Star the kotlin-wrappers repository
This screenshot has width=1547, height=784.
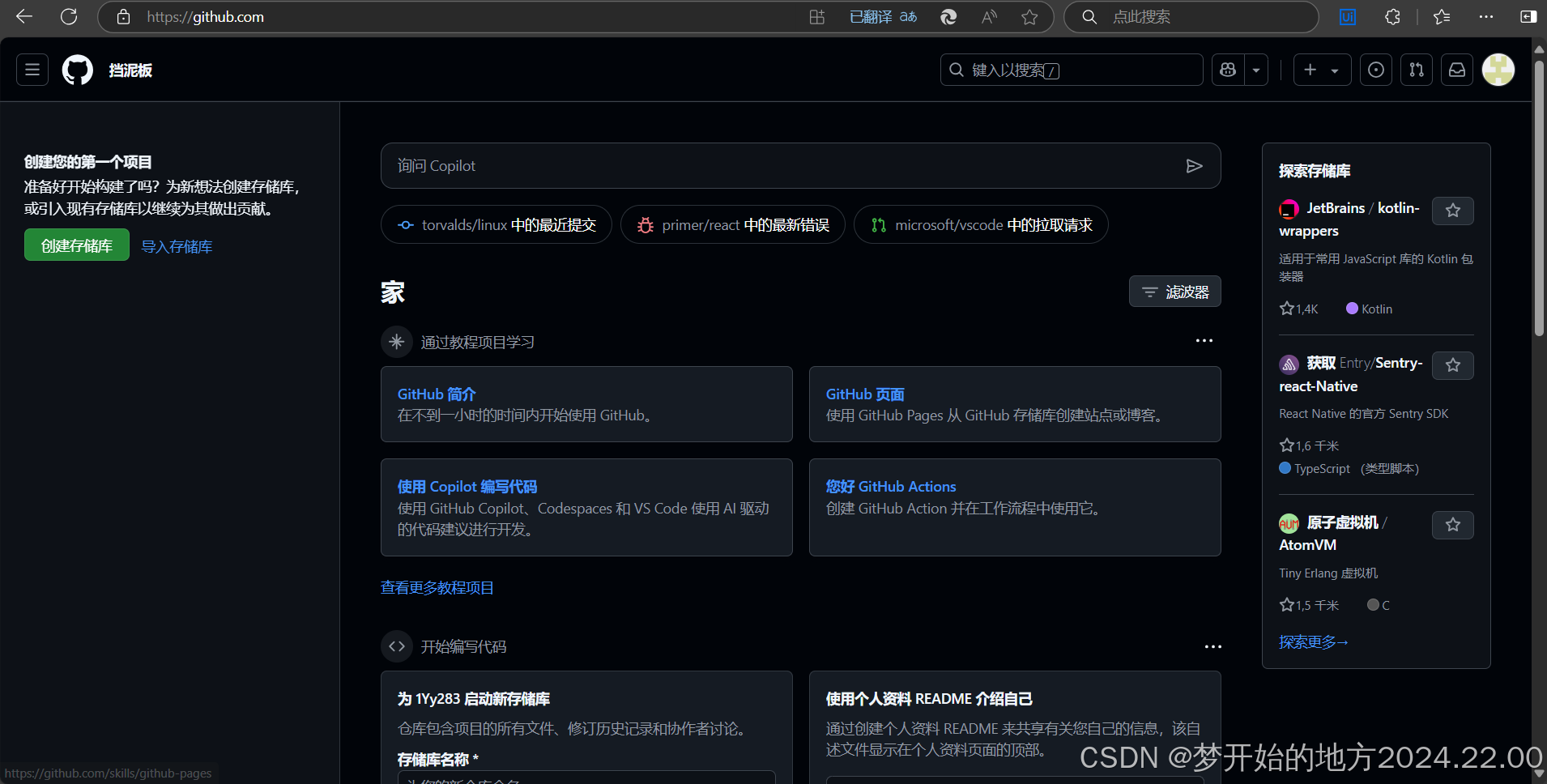point(1452,211)
